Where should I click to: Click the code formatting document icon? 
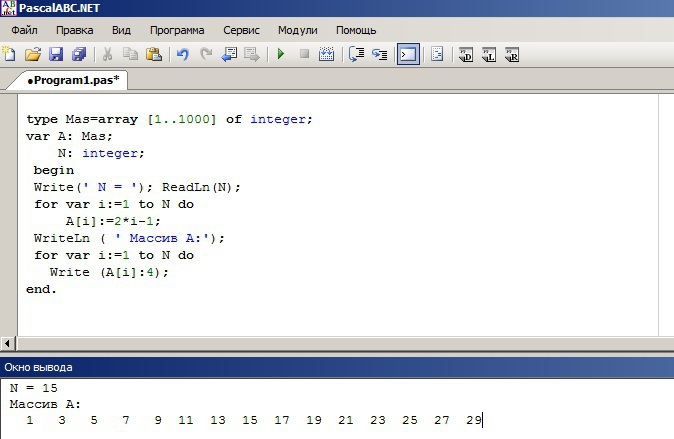[437, 54]
